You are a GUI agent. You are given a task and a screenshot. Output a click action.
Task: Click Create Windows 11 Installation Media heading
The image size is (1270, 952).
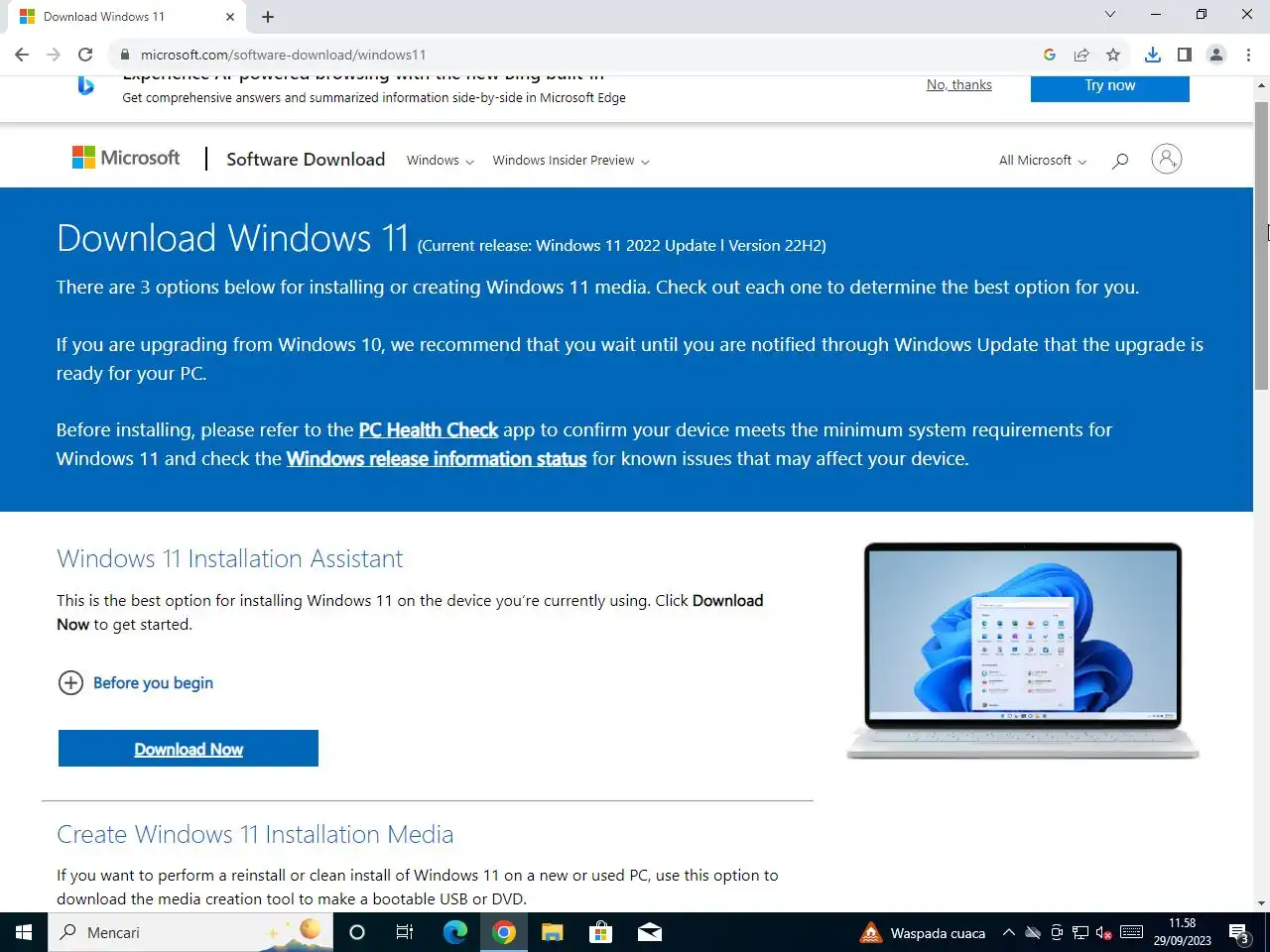point(255,834)
